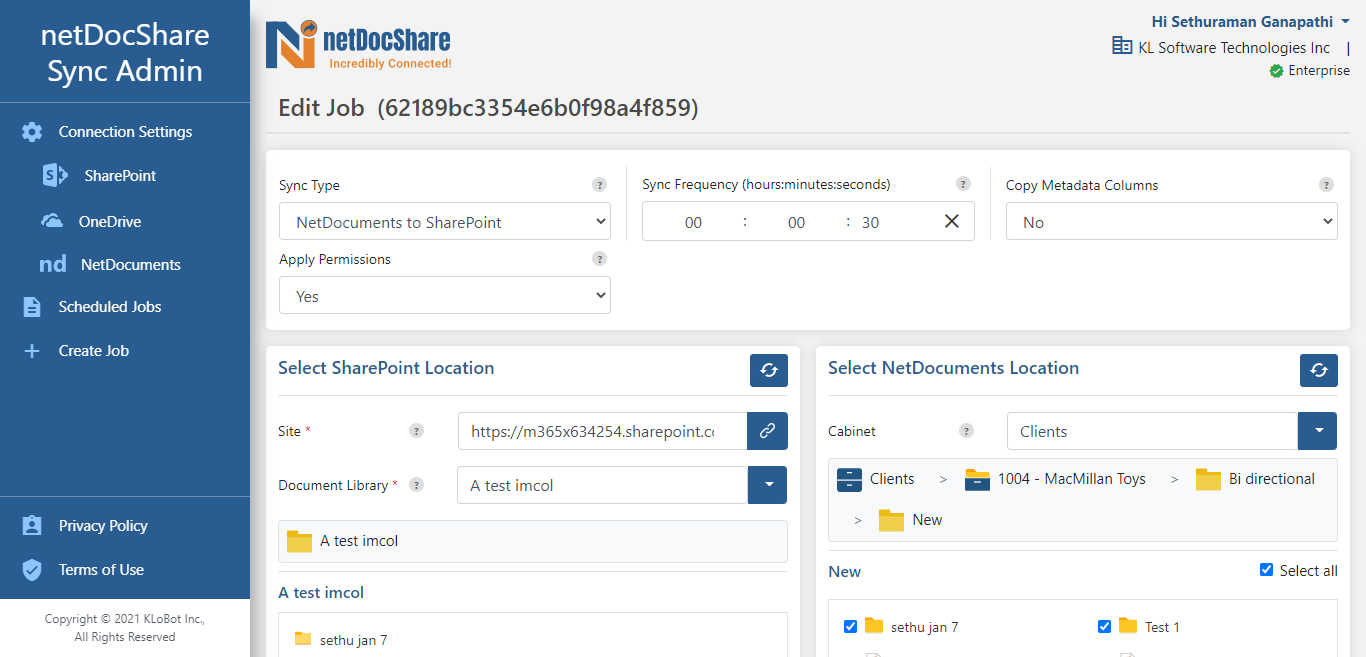Click the Bi directional breadcrumb folder
The image size is (1366, 657).
coord(1255,479)
